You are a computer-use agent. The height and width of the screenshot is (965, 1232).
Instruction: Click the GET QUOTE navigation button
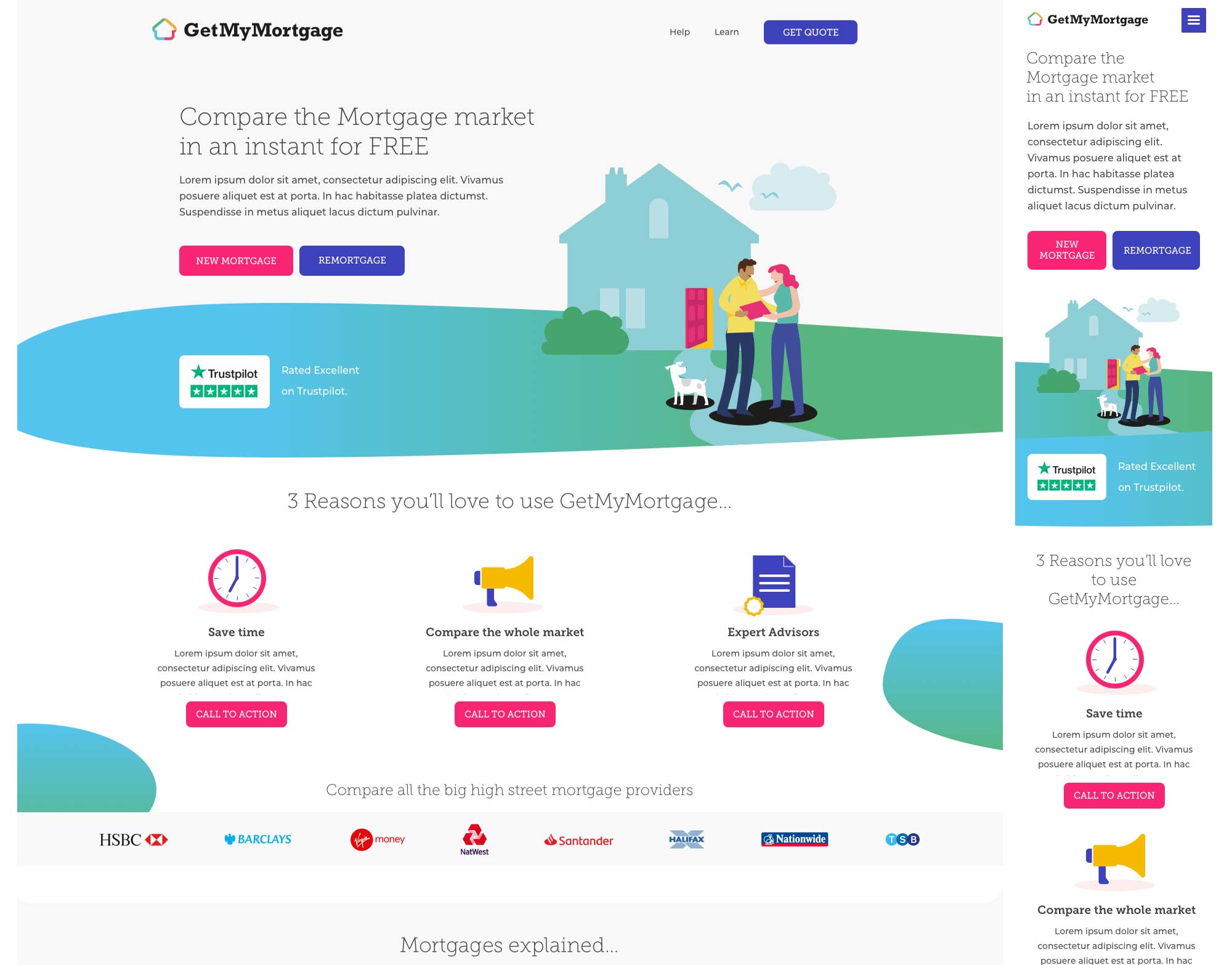pyautogui.click(x=811, y=32)
